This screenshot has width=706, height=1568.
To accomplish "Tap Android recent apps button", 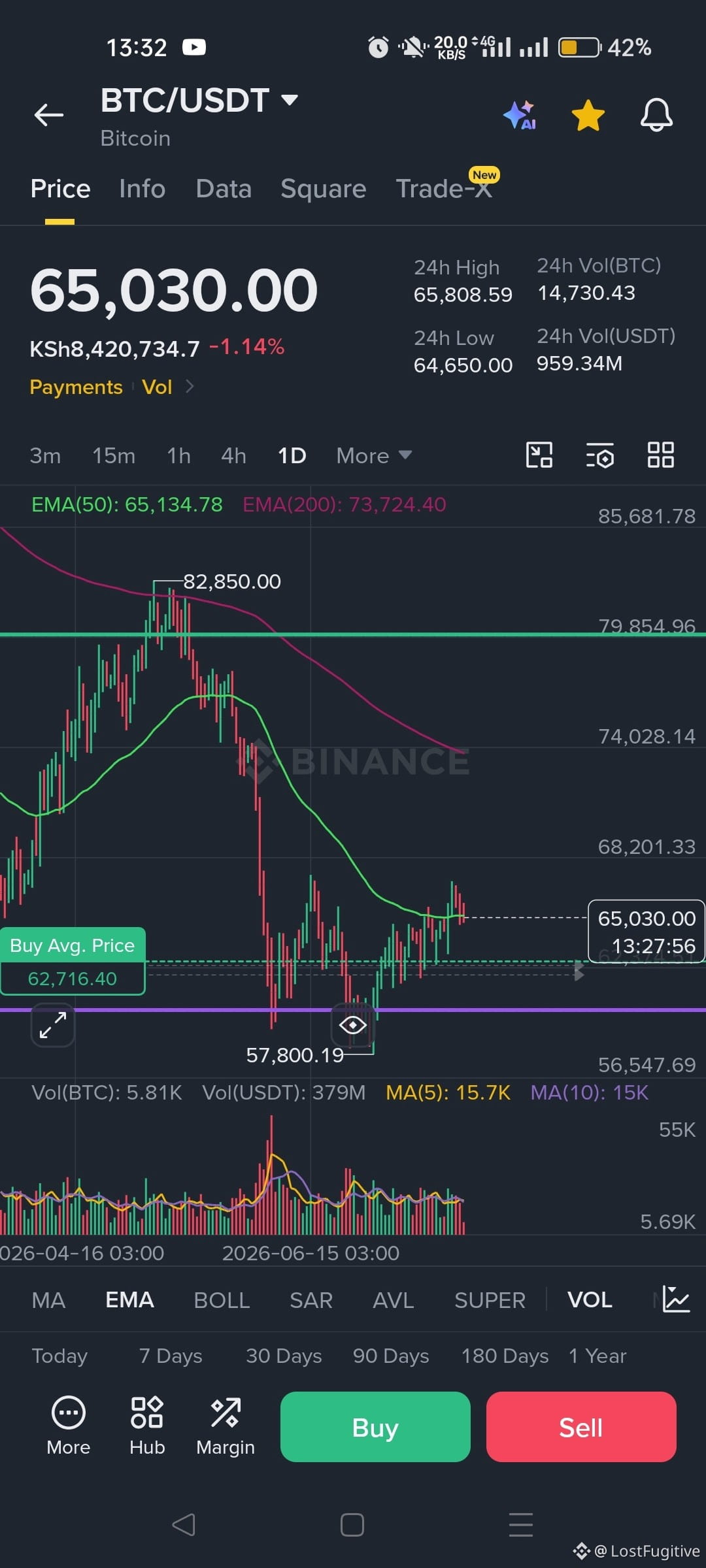I will 521,1524.
